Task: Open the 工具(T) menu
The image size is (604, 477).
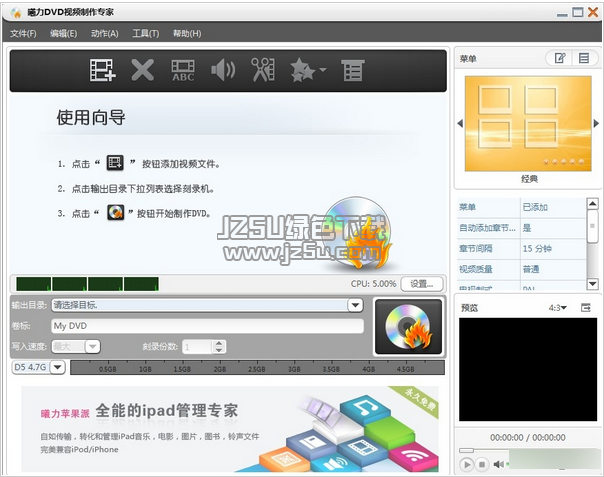Action: click(x=146, y=34)
